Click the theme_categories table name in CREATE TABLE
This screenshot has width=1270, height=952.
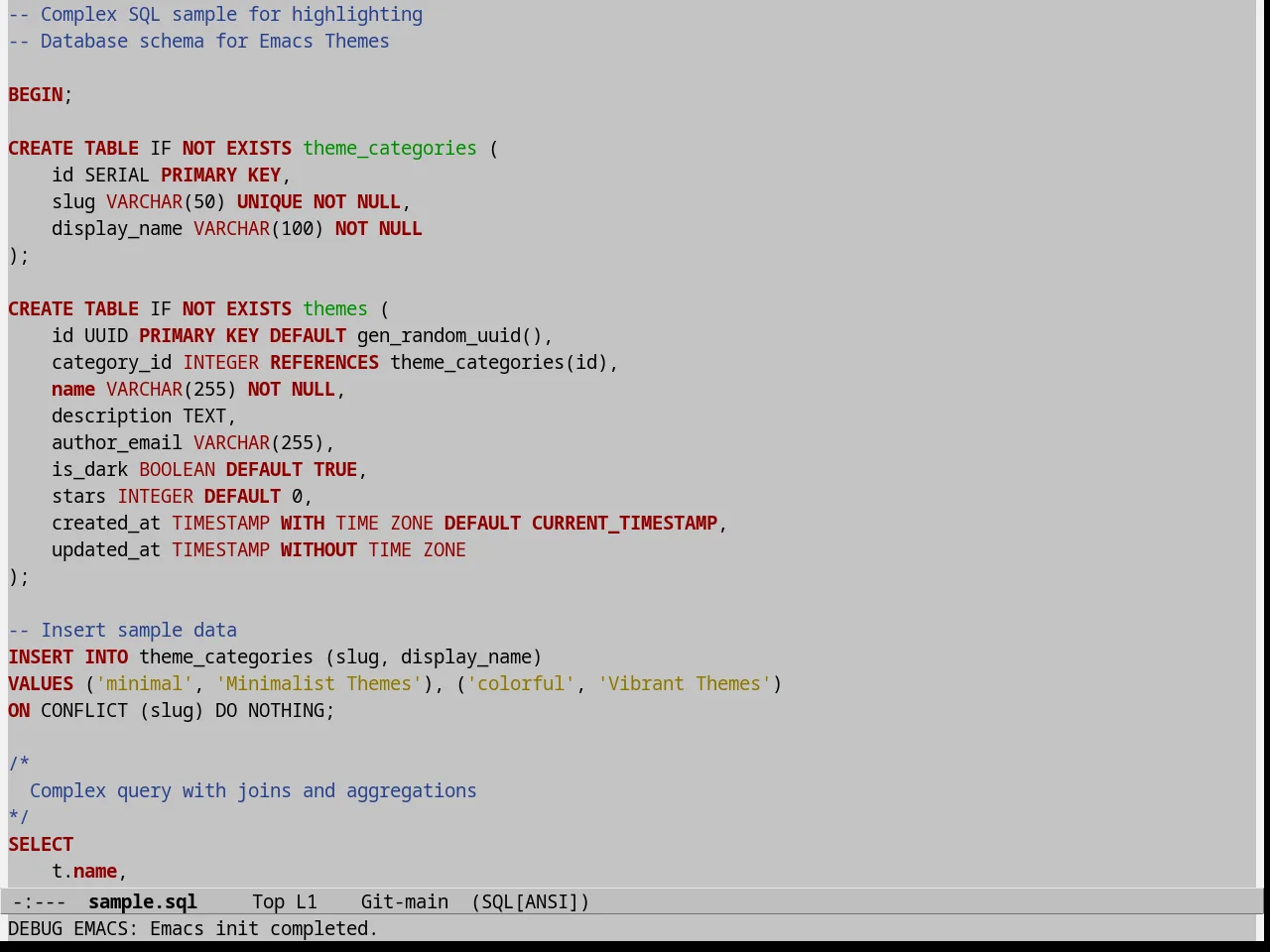pos(390,148)
